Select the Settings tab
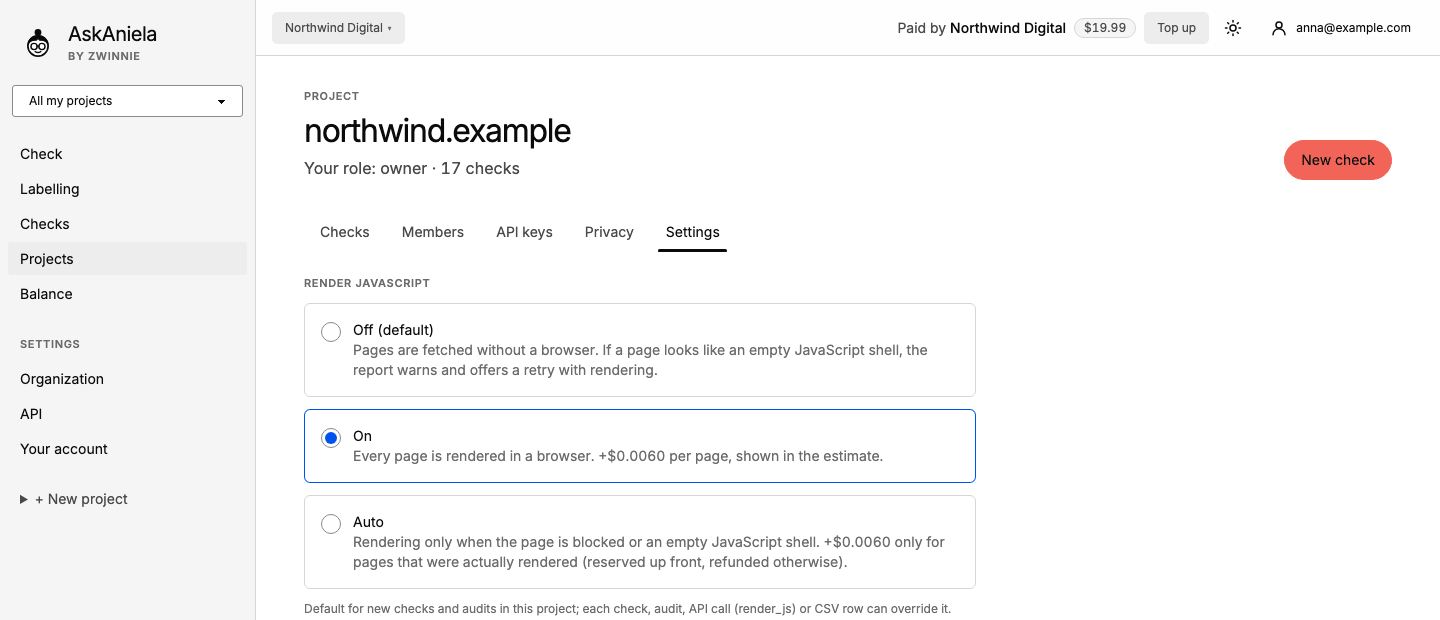Image resolution: width=1440 pixels, height=620 pixels. point(693,232)
